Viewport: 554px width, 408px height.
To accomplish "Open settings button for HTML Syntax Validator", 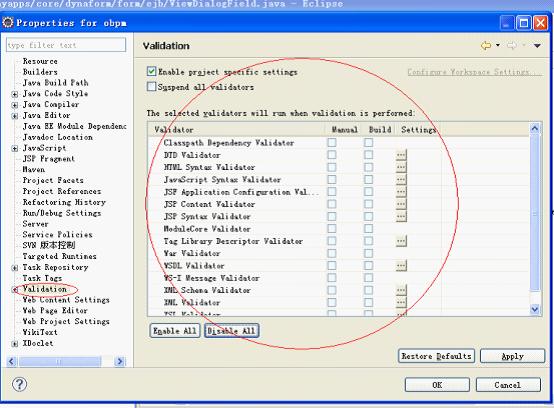I will (x=401, y=167).
